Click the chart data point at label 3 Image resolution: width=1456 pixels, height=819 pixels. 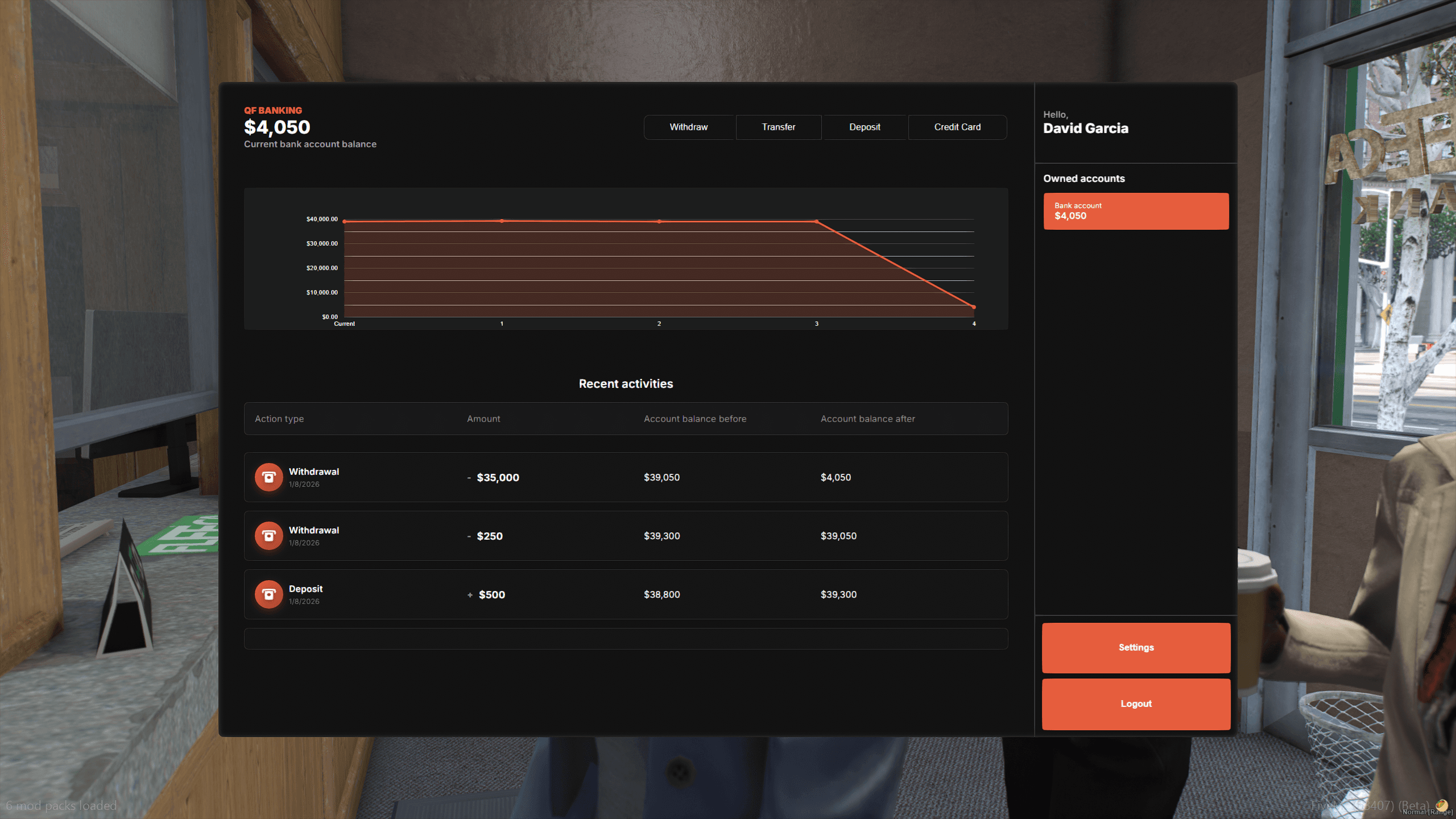tap(817, 221)
